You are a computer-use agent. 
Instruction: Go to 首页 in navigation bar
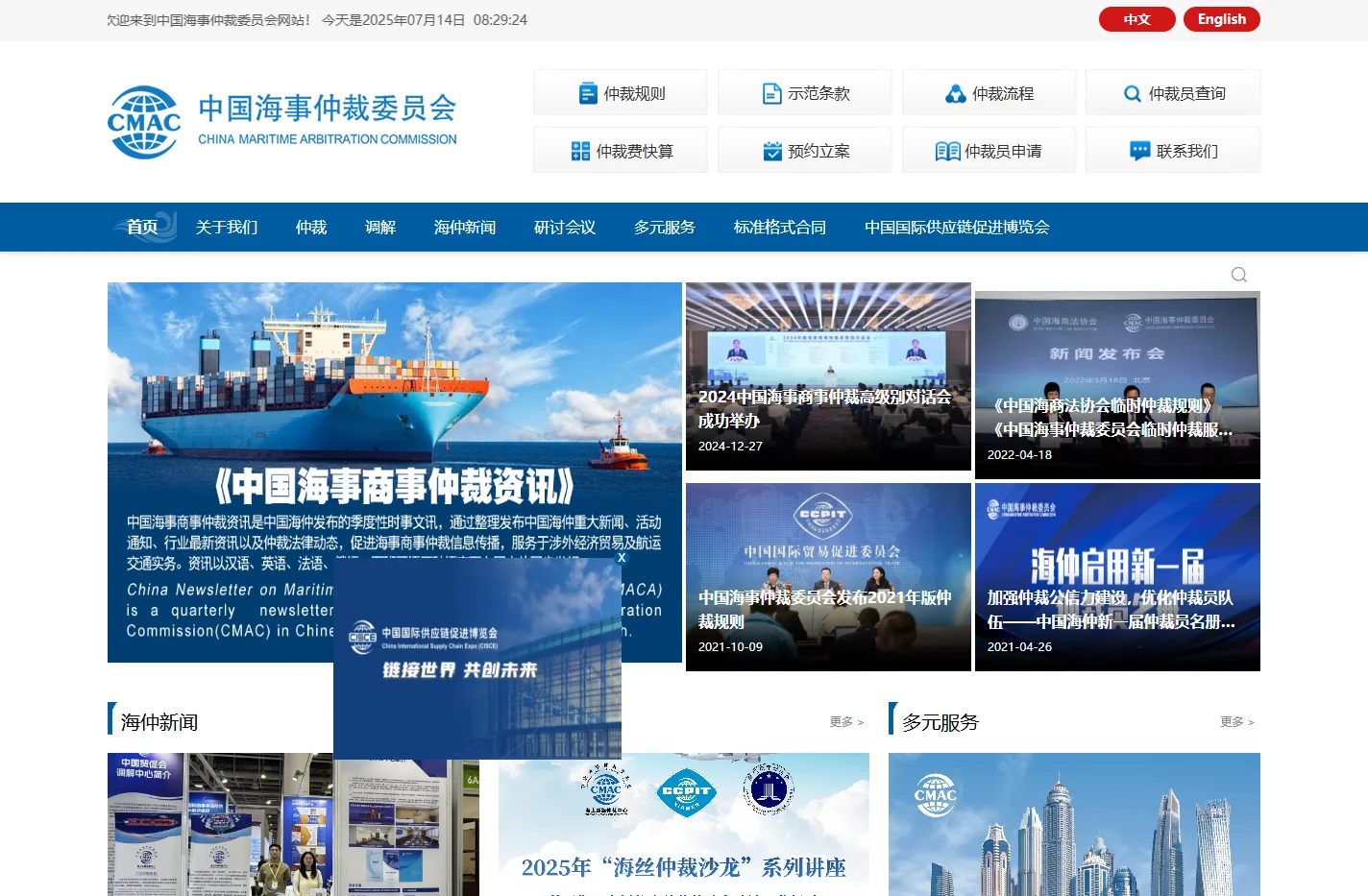[142, 227]
